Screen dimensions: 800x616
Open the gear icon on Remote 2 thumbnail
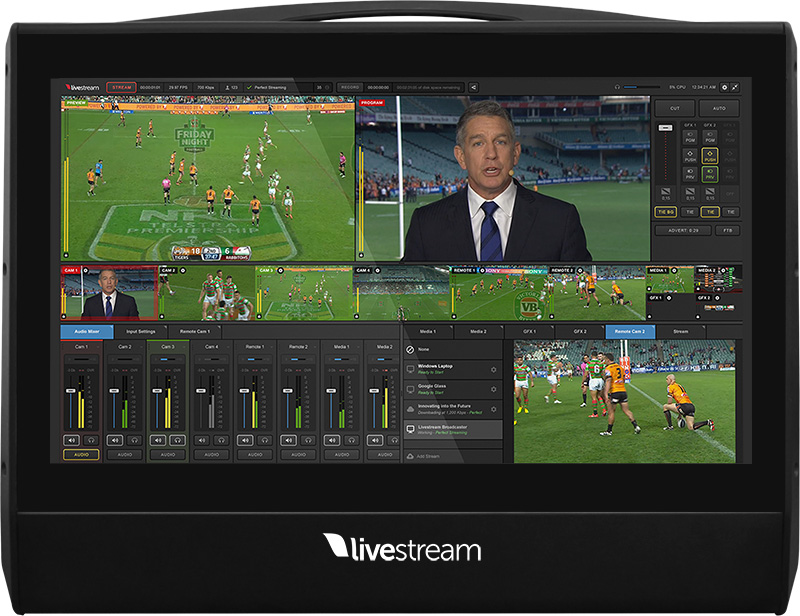[580, 270]
